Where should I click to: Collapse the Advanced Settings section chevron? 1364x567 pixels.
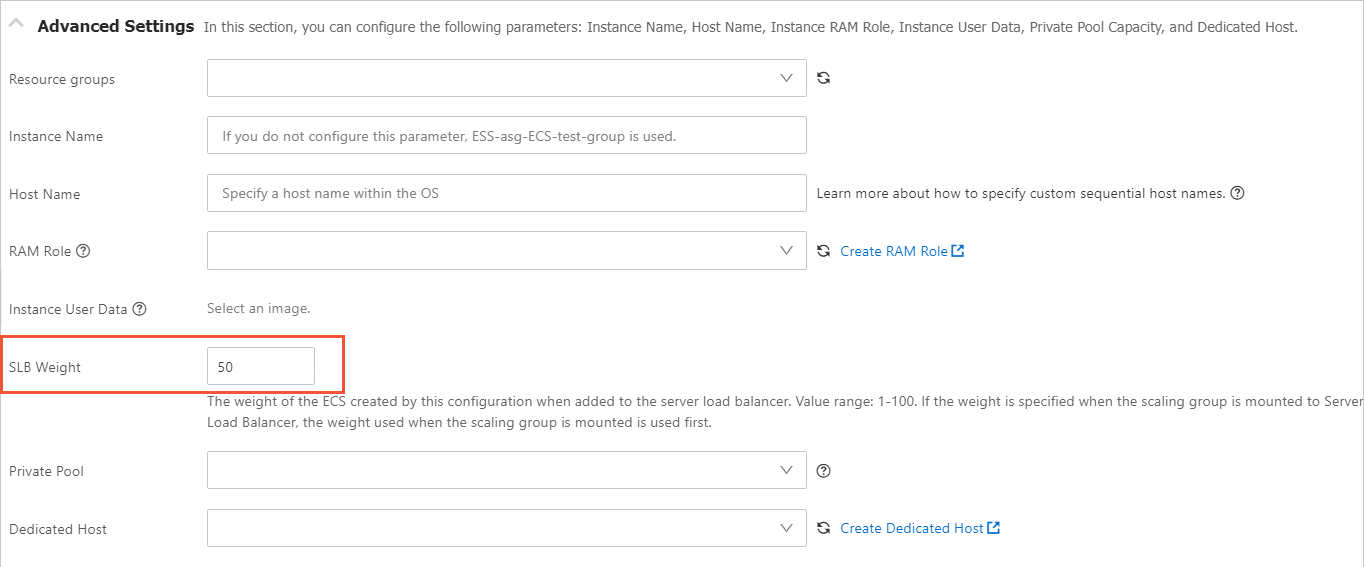[x=17, y=26]
